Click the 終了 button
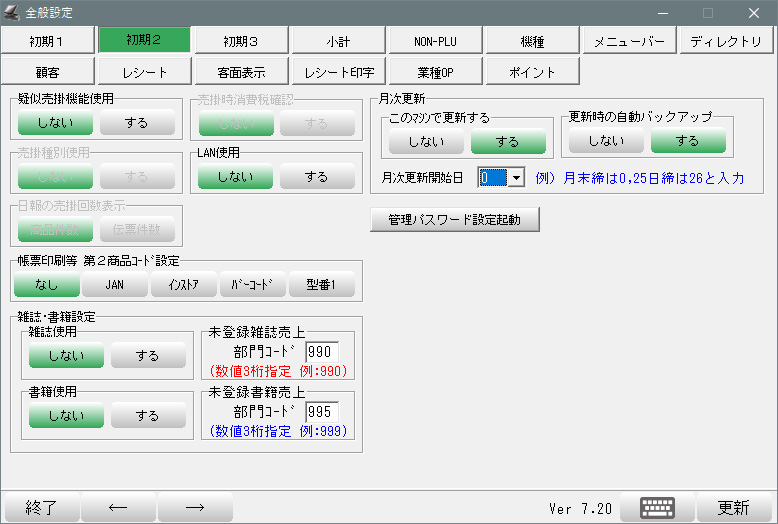Screen dimensions: 778x524 tap(41, 507)
